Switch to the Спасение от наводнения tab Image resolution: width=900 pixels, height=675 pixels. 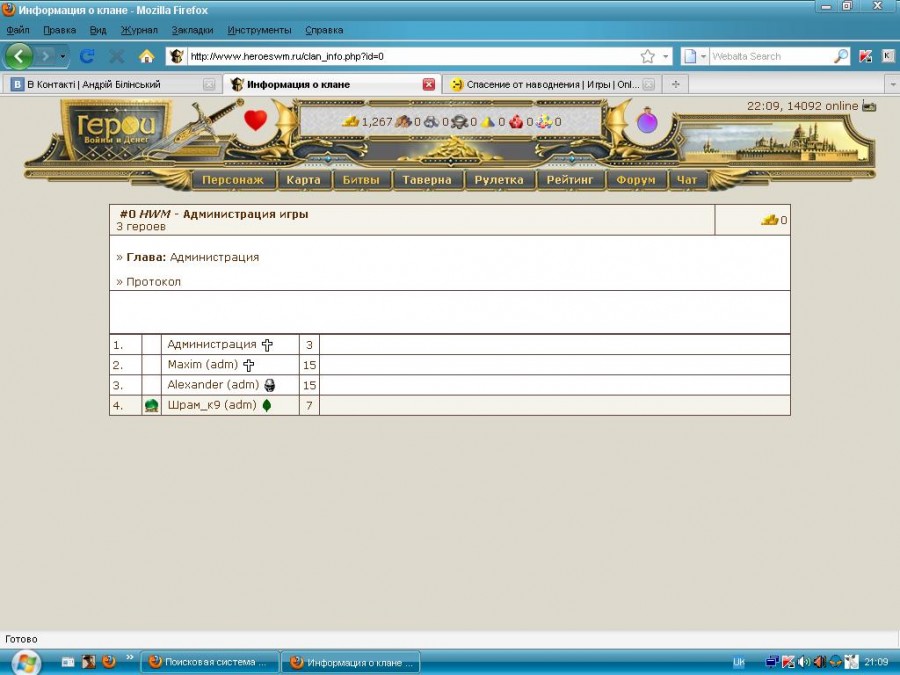(552, 84)
